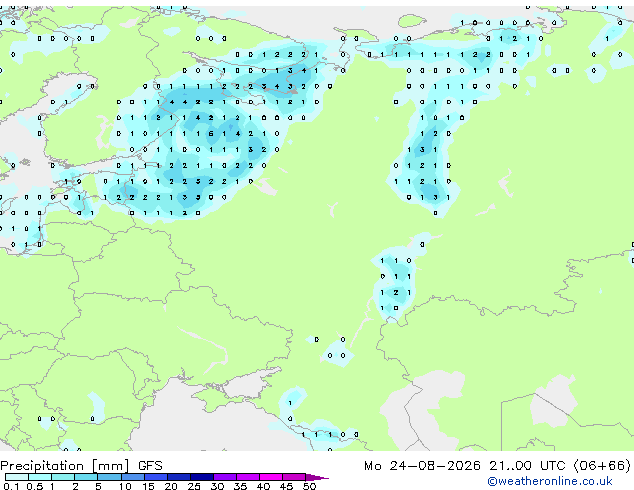
Task: Click the 'Precipitation' title text
Action: [x=42, y=466]
